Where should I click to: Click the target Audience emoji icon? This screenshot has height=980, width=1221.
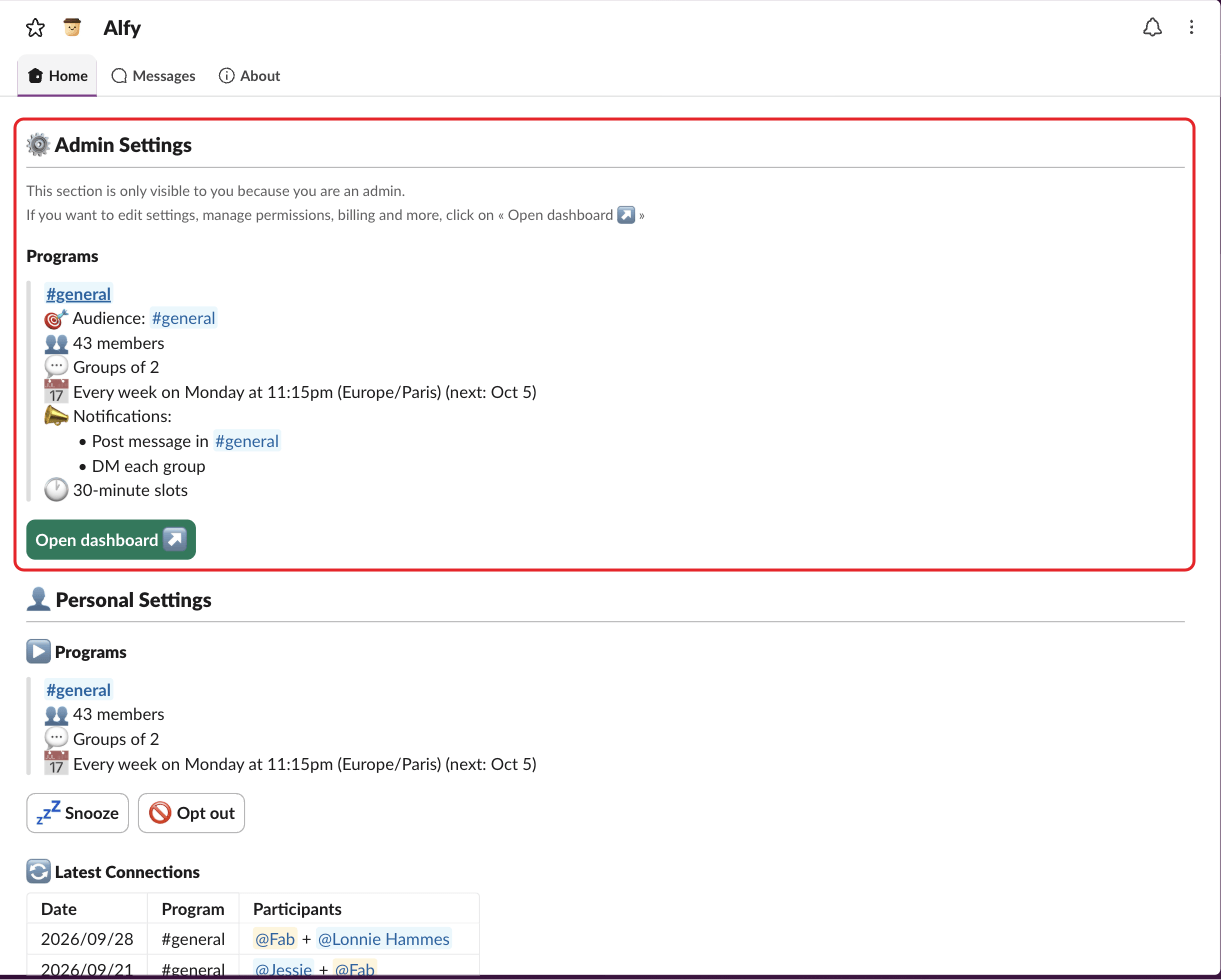56,319
